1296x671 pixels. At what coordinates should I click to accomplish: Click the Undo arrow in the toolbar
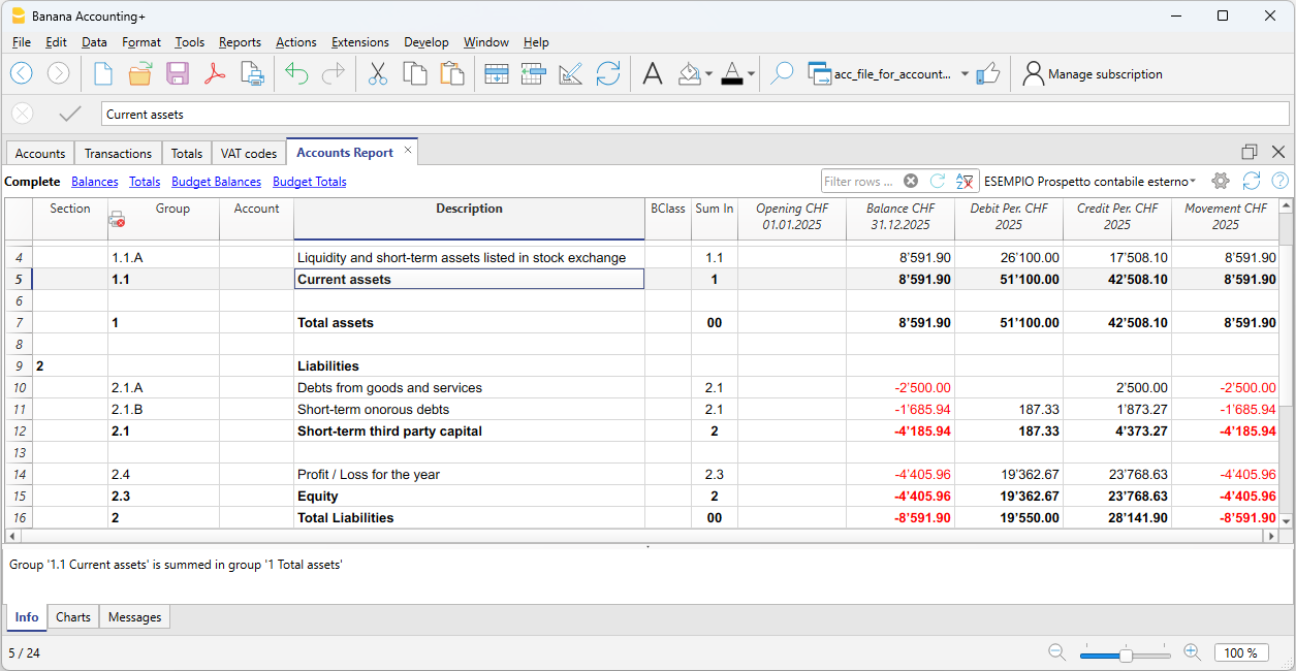[x=296, y=74]
